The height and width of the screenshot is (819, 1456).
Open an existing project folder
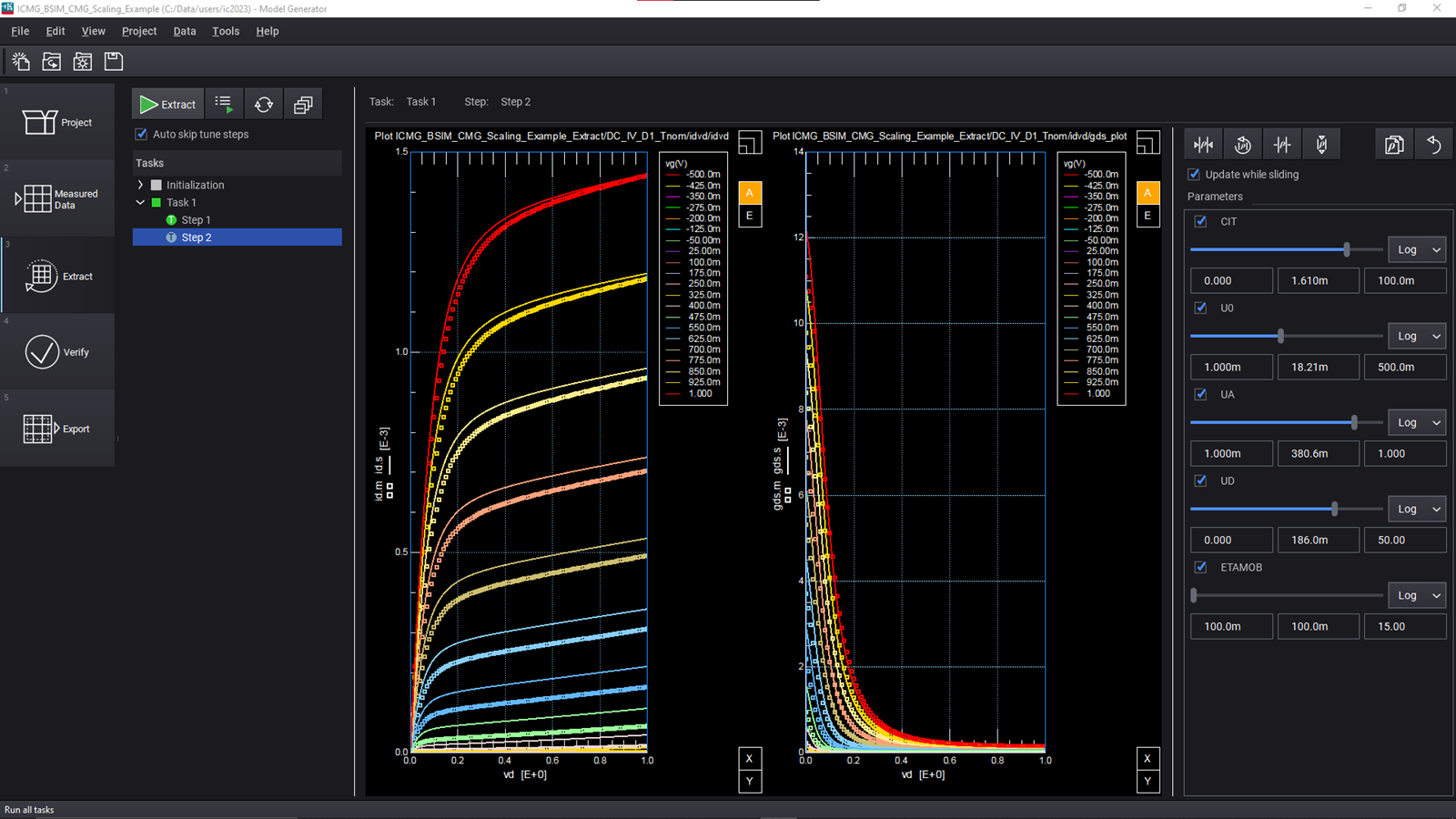point(52,61)
